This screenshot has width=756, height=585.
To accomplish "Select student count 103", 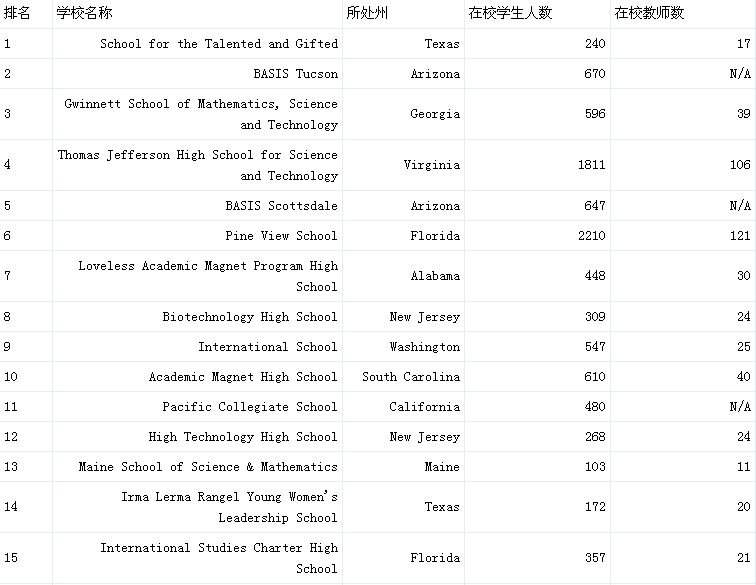I will click(595, 466).
